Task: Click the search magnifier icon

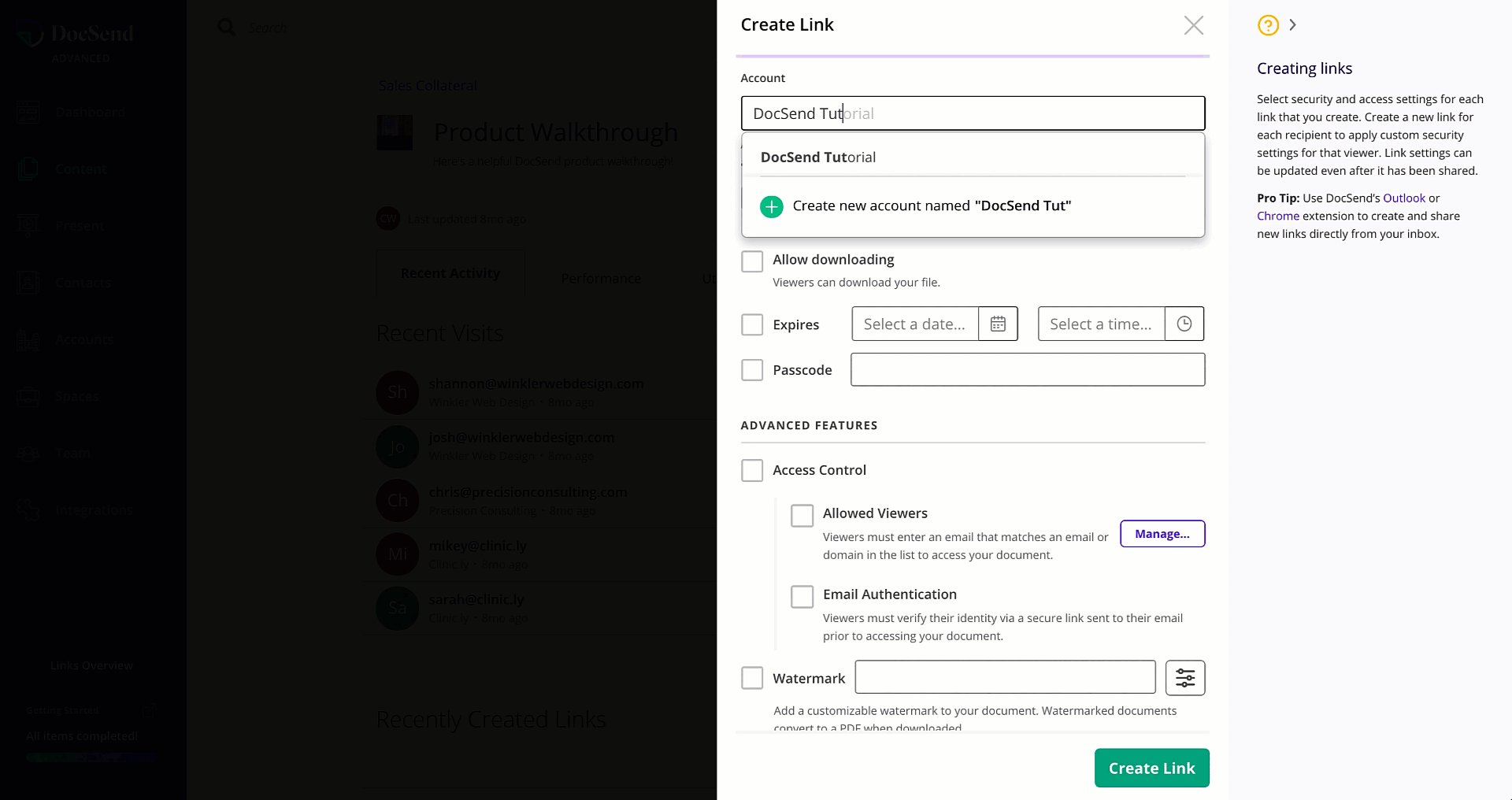Action: pos(227,28)
